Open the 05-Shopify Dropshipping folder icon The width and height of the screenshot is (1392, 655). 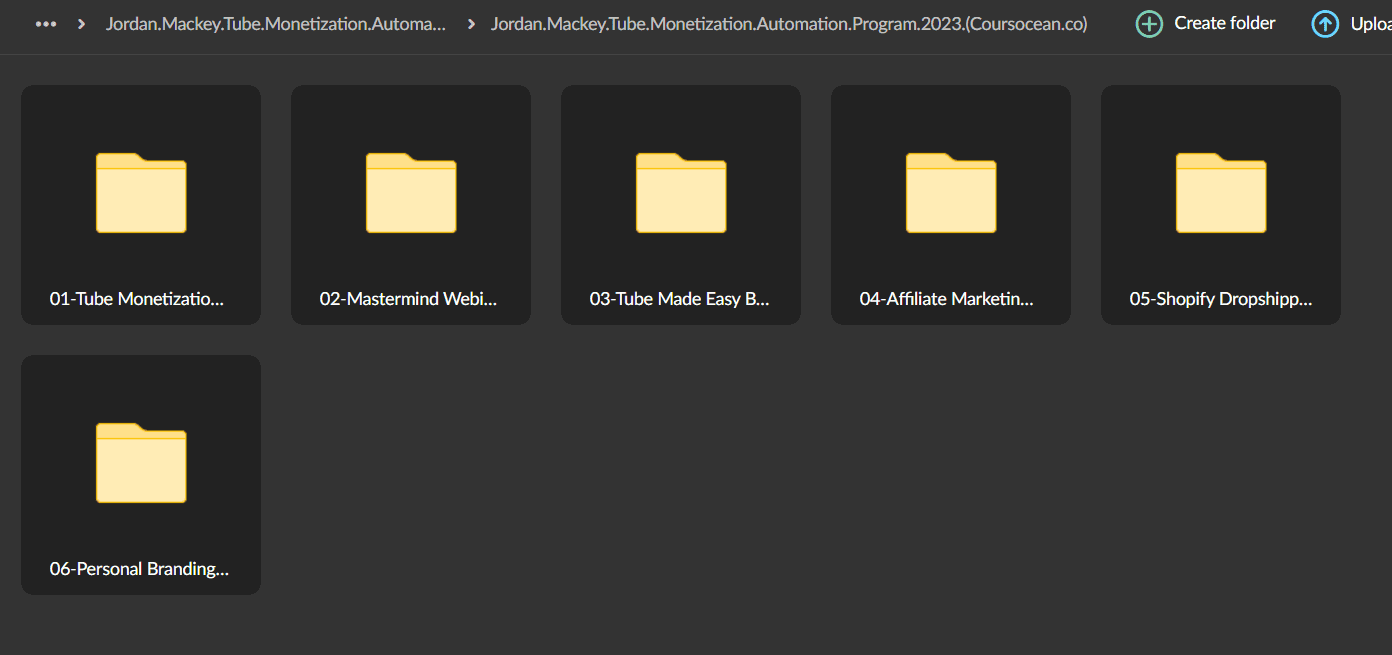(x=1221, y=193)
